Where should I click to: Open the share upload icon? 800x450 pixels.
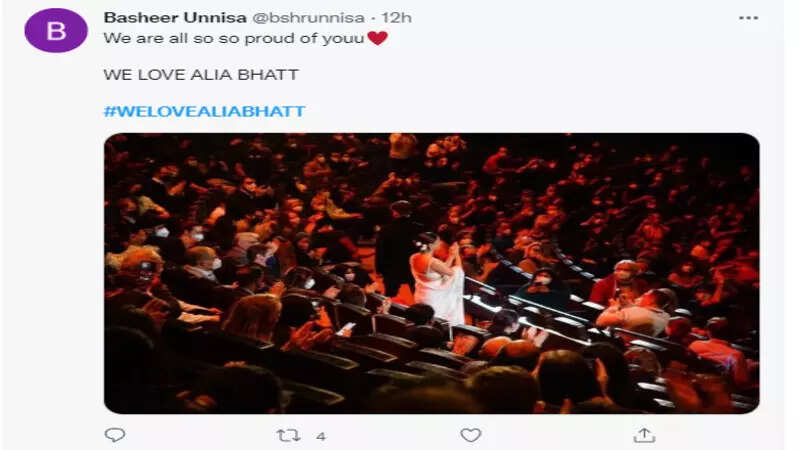click(x=644, y=435)
